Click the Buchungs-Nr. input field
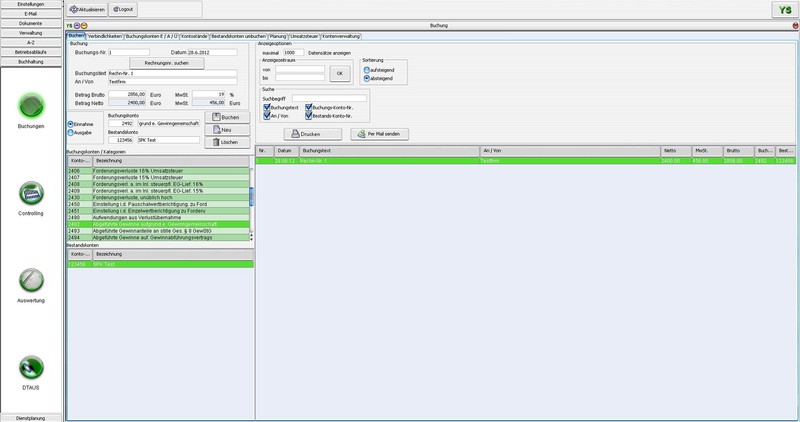Viewport: 800px width, 422px height. point(129,53)
